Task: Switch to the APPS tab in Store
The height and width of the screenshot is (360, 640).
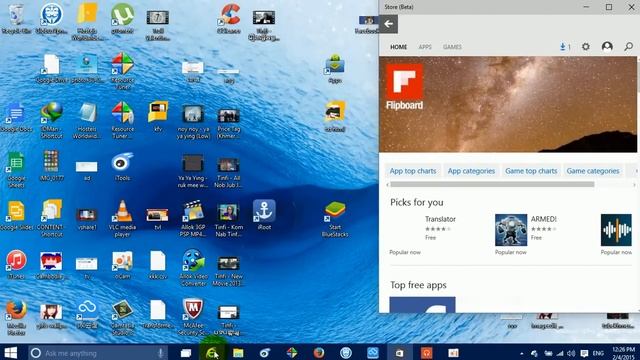Action: coord(425,47)
